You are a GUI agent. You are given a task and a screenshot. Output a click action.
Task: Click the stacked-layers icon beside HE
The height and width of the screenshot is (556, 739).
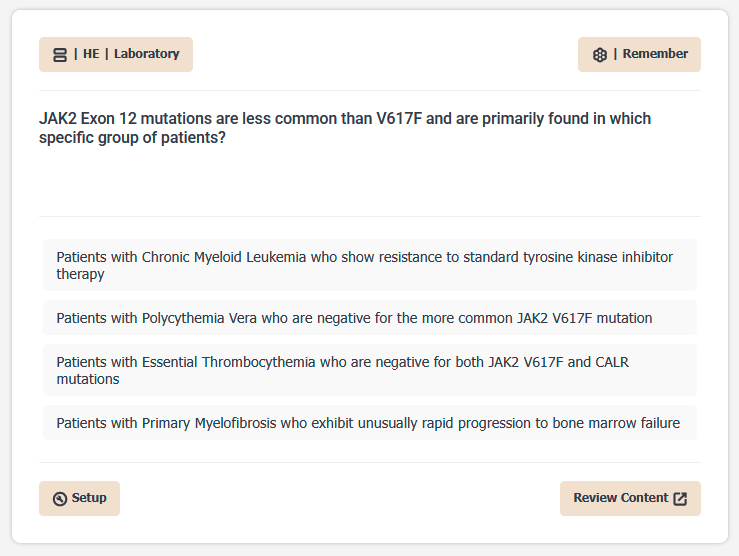click(x=60, y=54)
